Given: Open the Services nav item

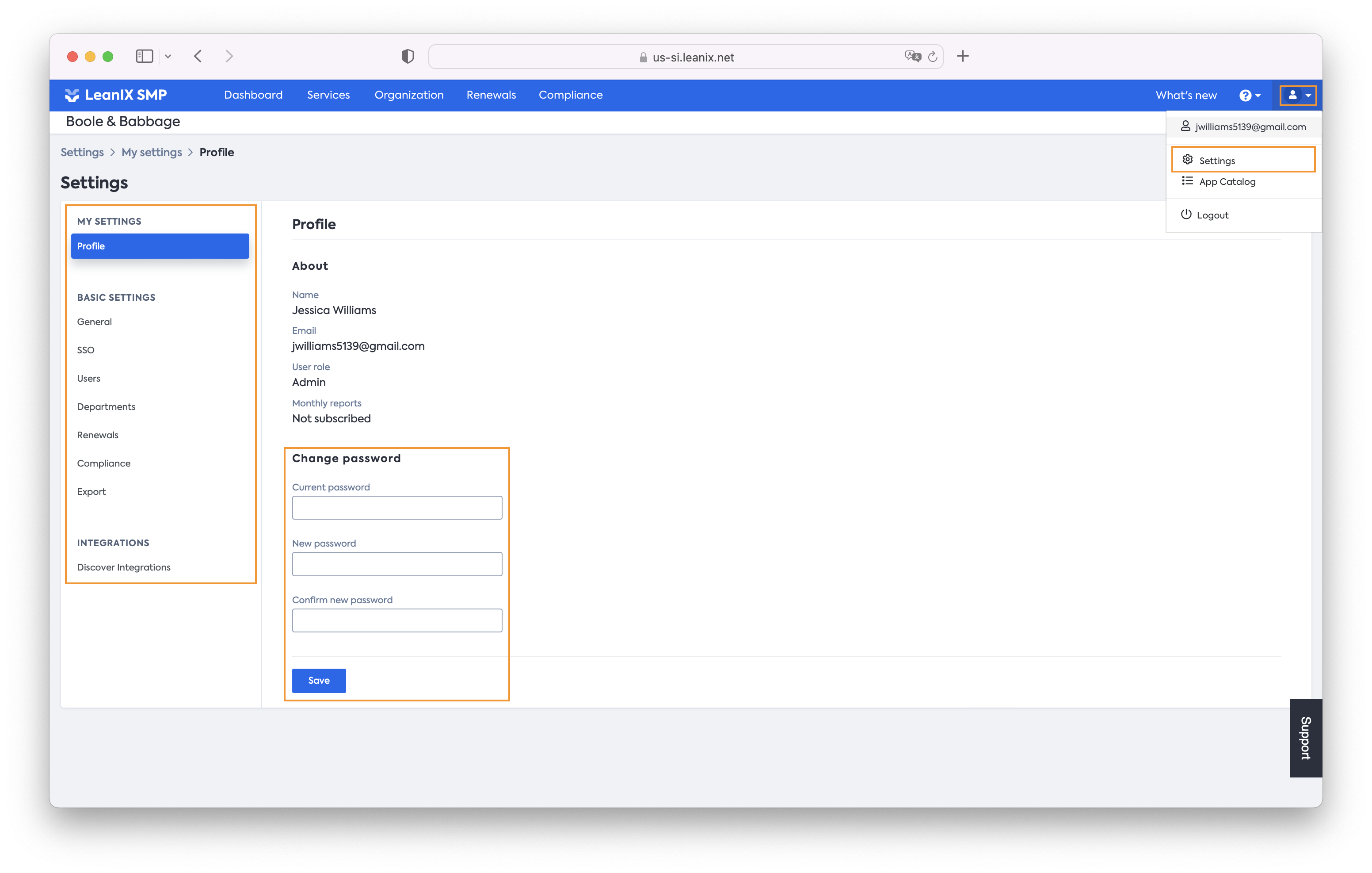Looking at the screenshot, I should [x=328, y=95].
